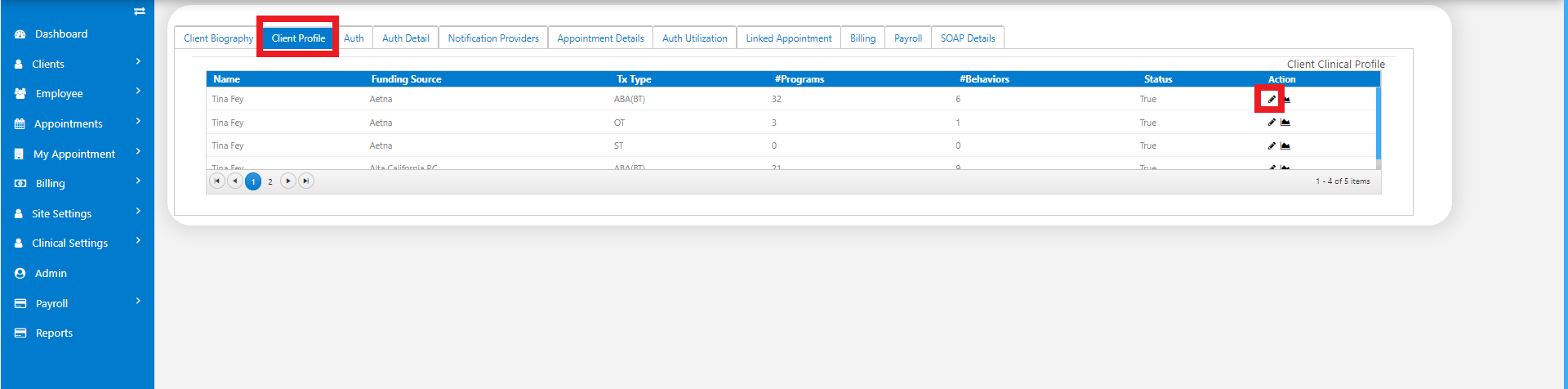
Task: Click the Appointments calendar icon
Action: pos(20,124)
